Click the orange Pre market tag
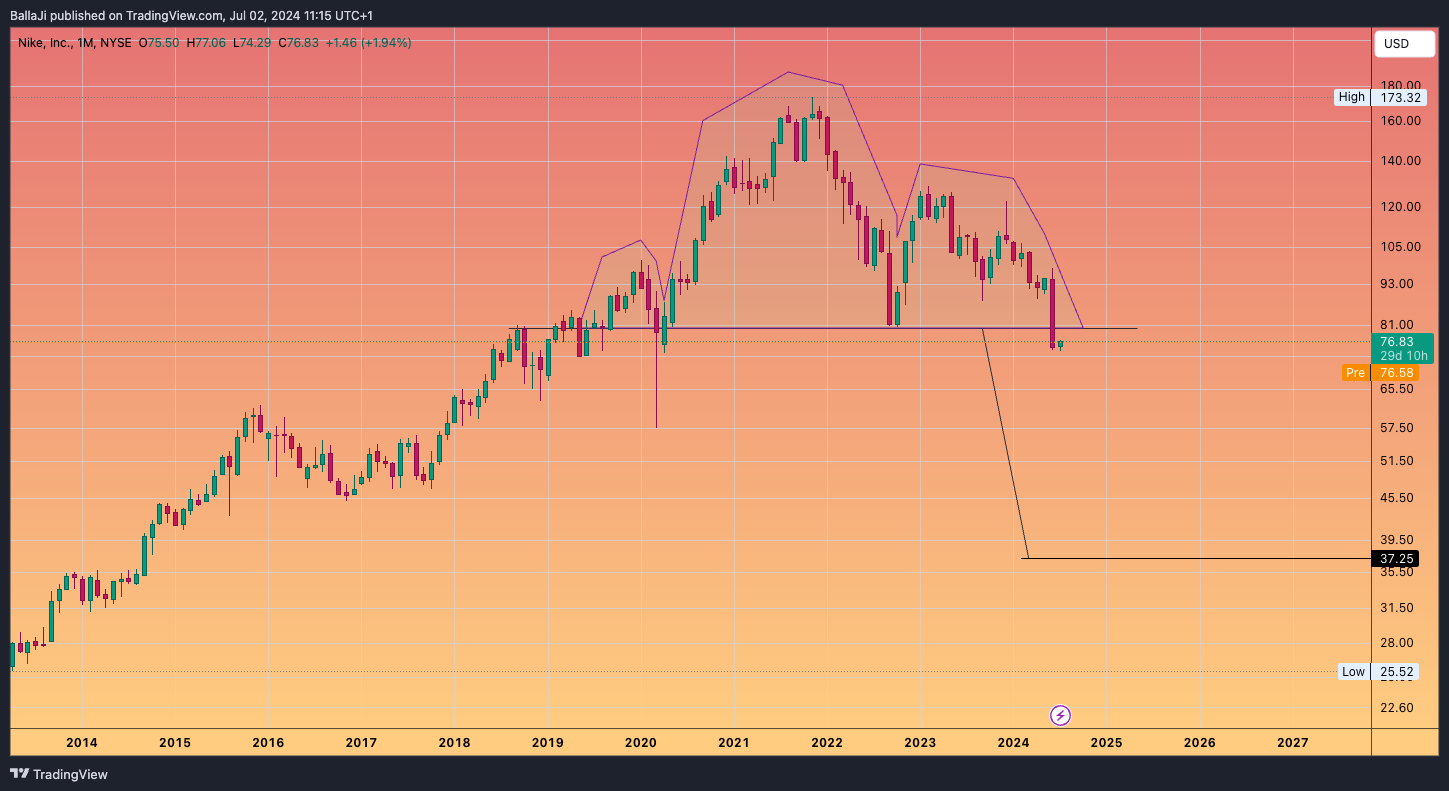Viewport: 1449px width, 791px height. [1355, 373]
